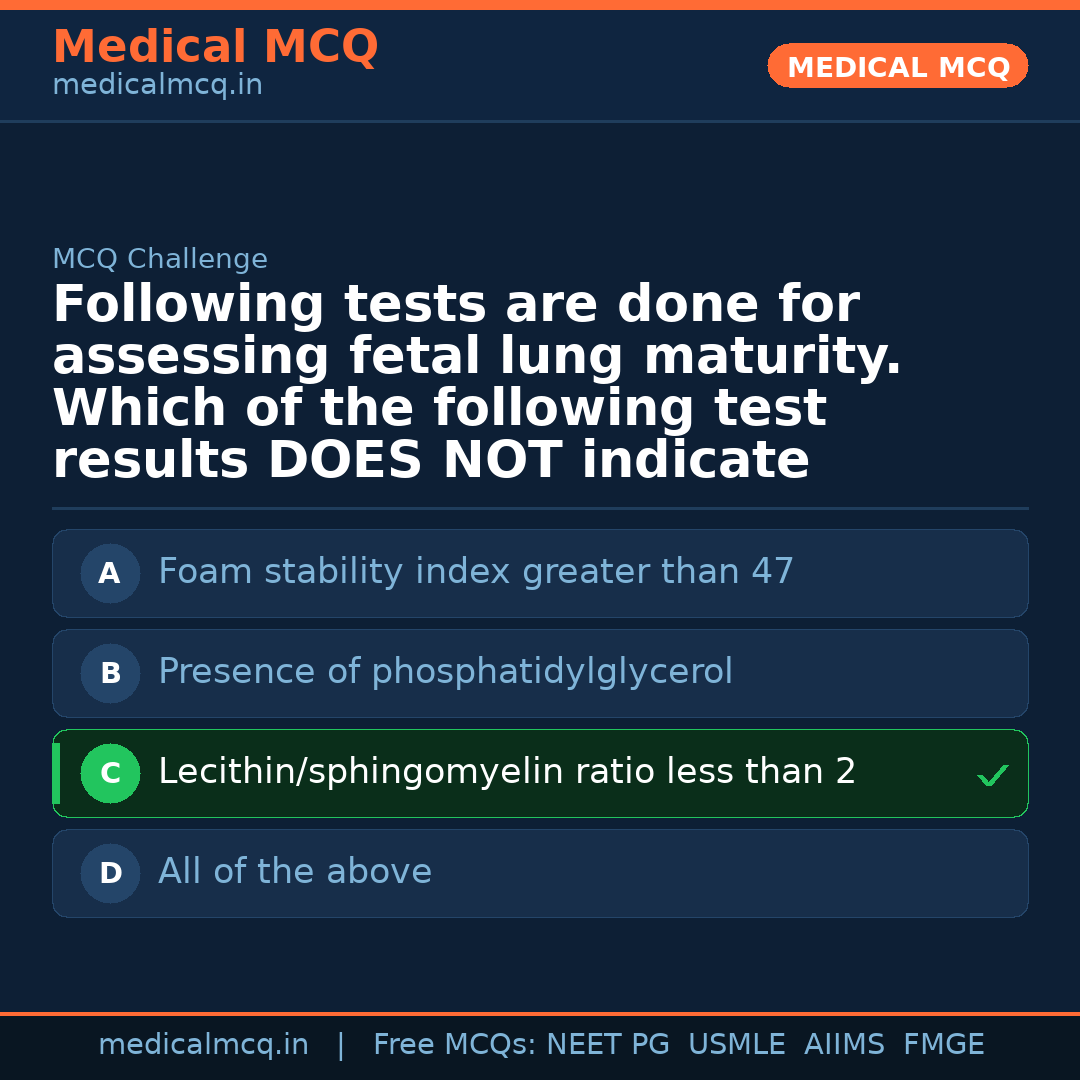Click the fetal lung maturity question heading
The height and width of the screenshot is (1080, 1080).
tap(477, 383)
